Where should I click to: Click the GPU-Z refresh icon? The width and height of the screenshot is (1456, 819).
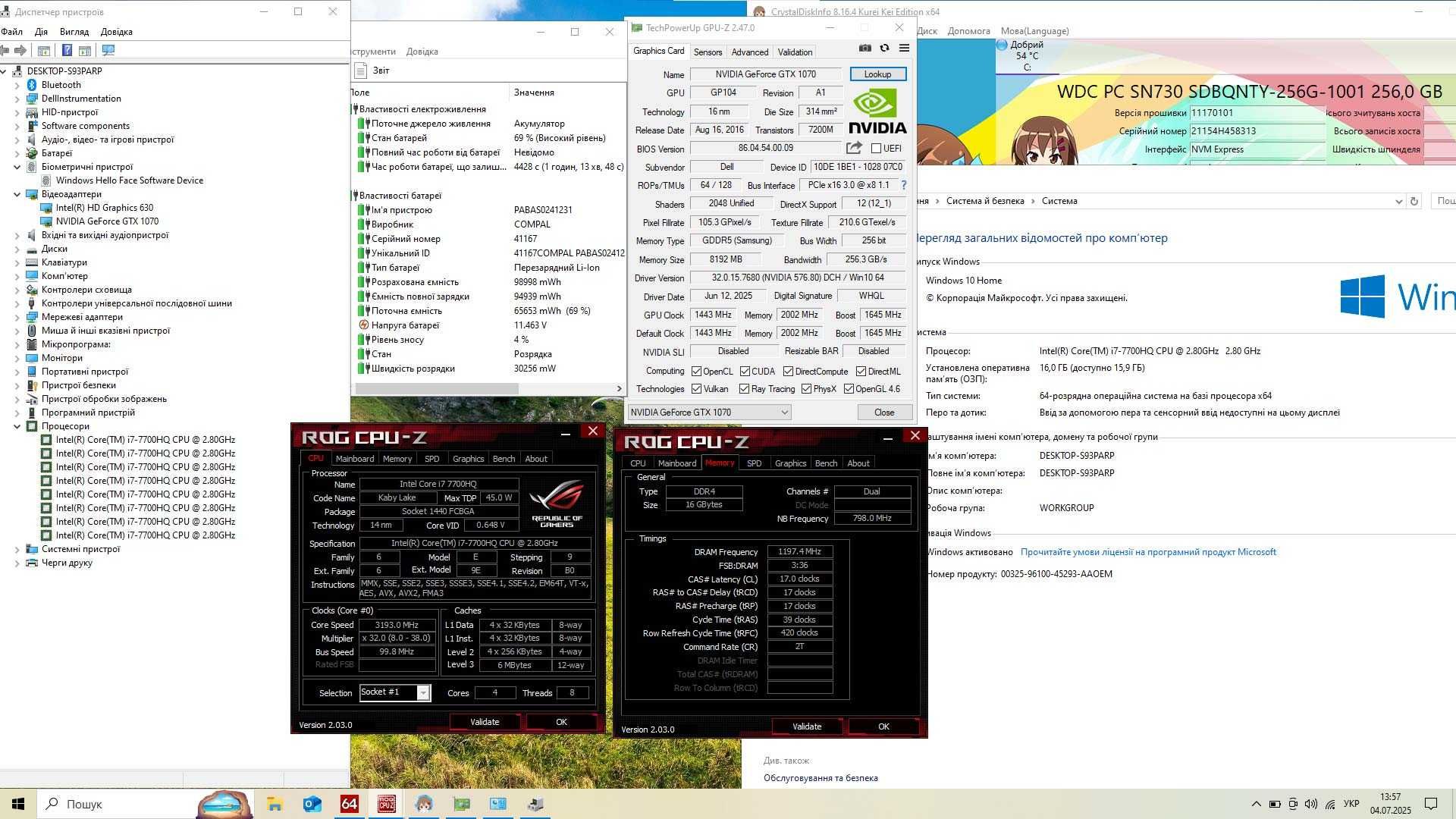[884, 48]
